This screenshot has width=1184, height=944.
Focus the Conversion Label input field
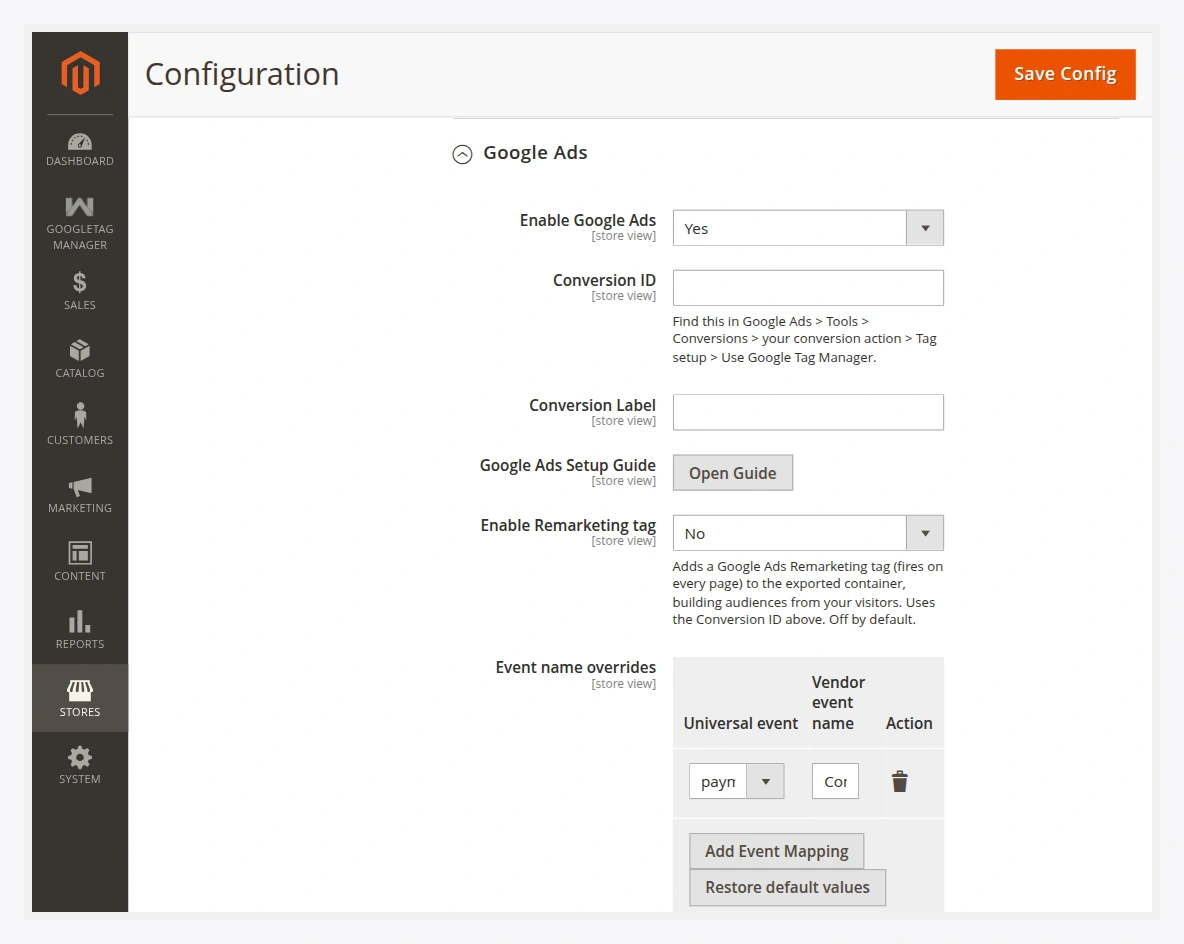click(x=808, y=412)
